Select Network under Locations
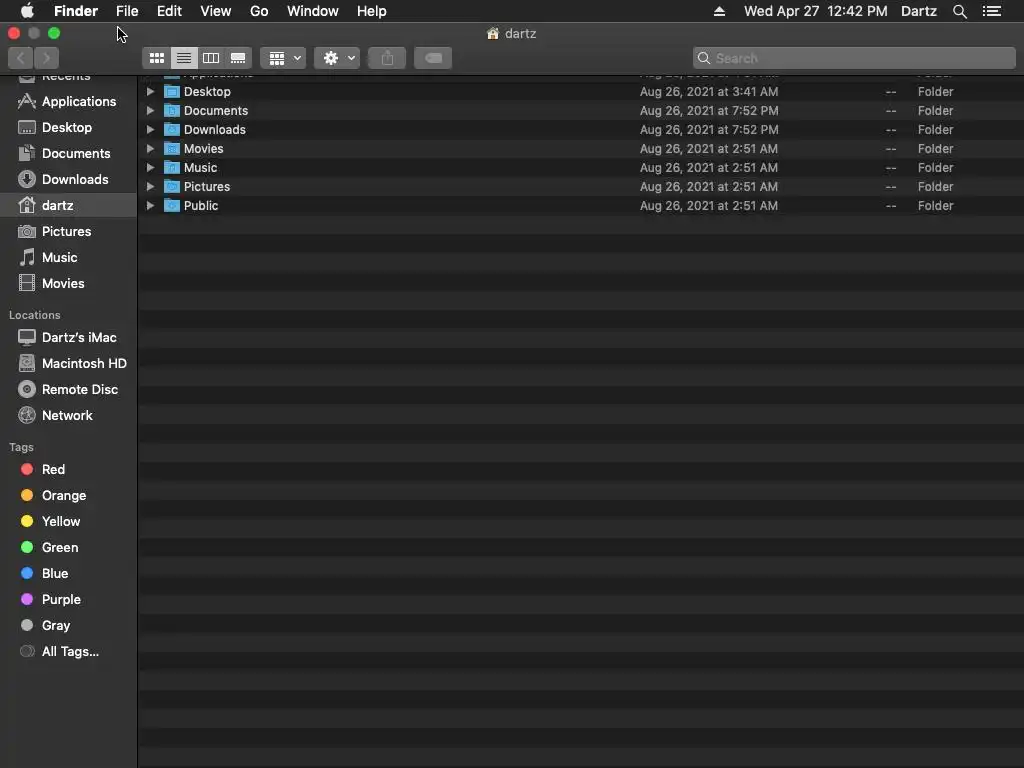The width and height of the screenshot is (1024, 768). (68, 415)
